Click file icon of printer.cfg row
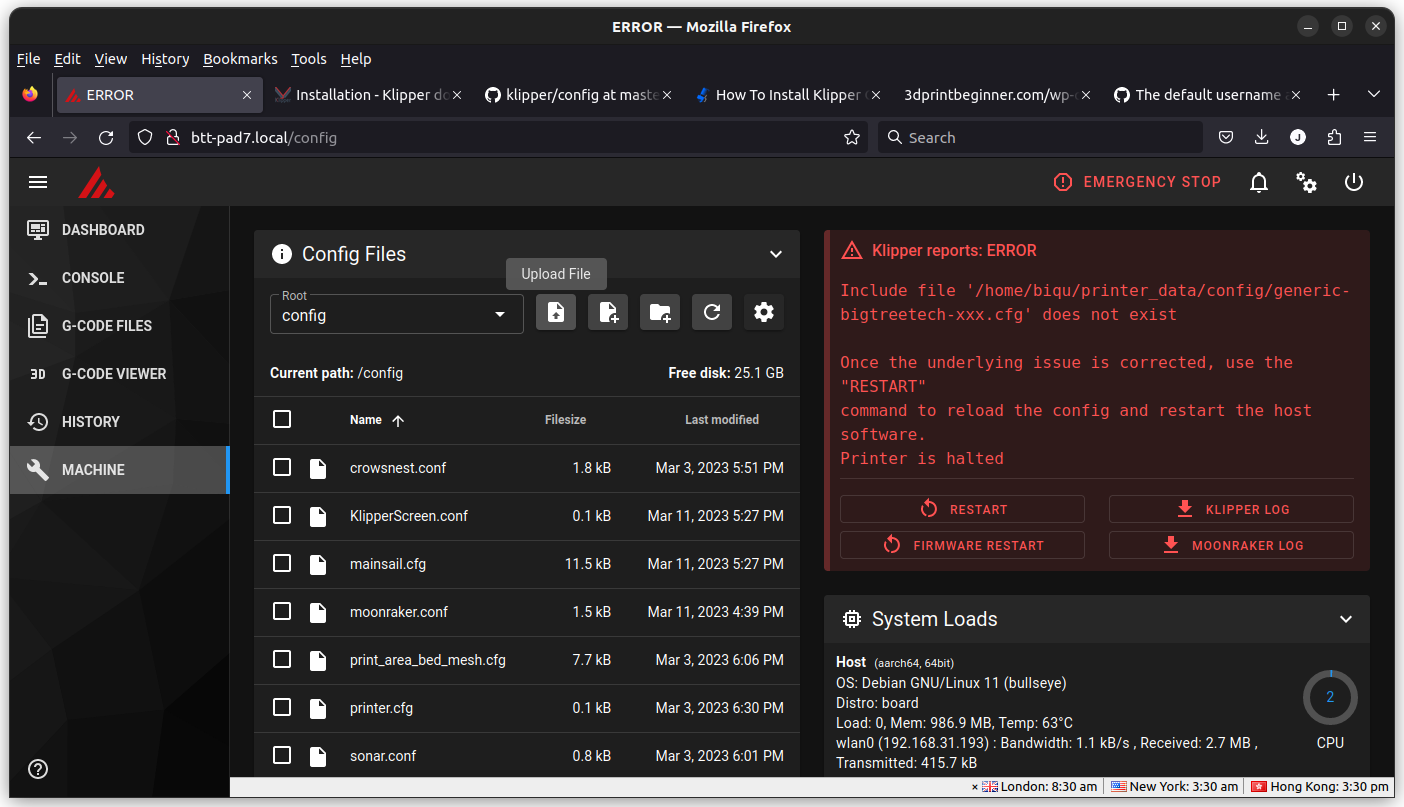This screenshot has width=1404, height=807. pos(318,708)
